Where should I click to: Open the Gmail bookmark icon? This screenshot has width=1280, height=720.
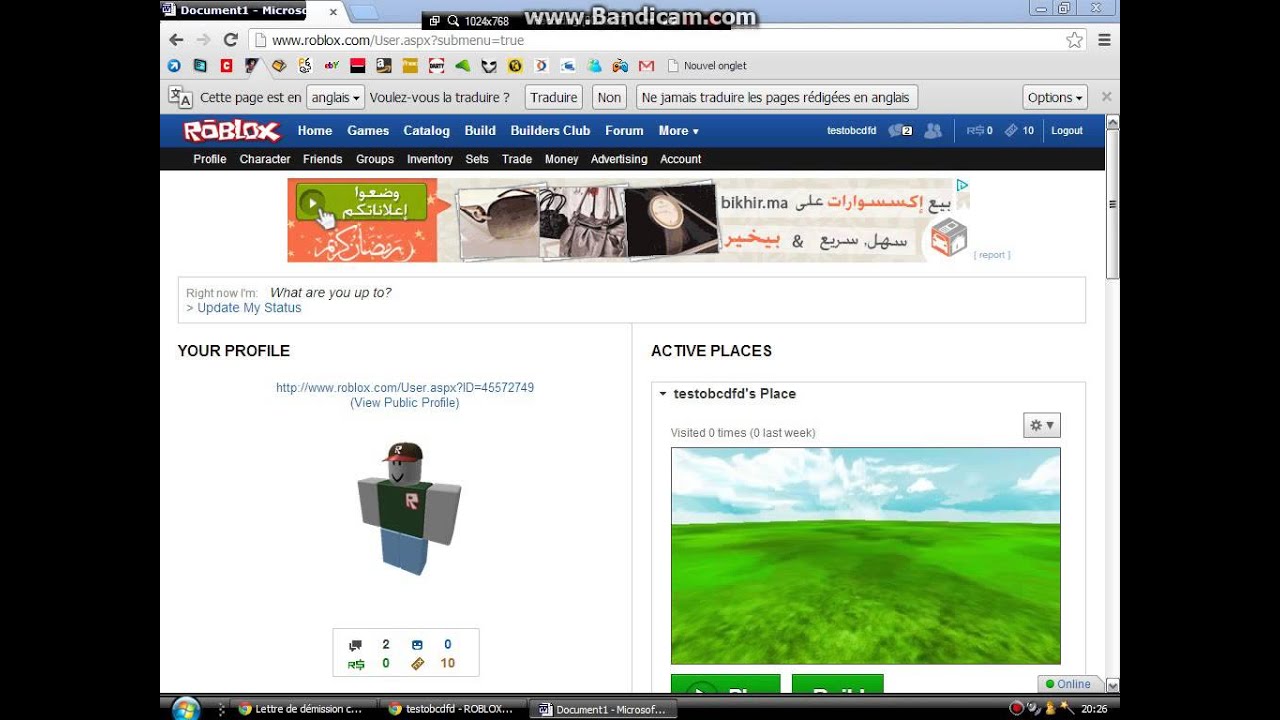point(646,66)
